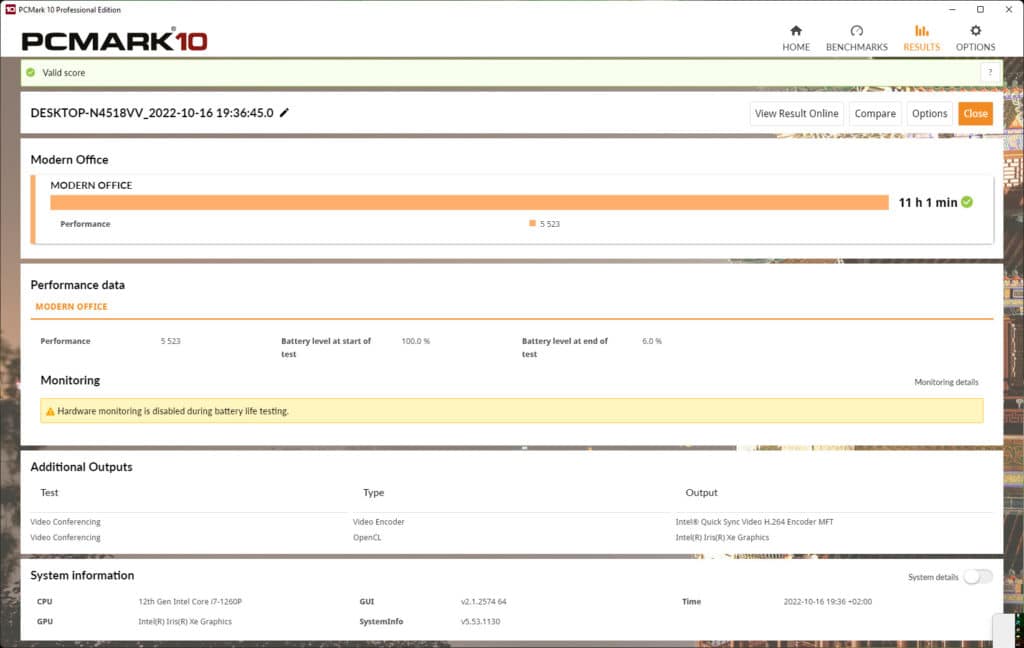Switch to the Benchmarks tab
The height and width of the screenshot is (648, 1024).
(x=856, y=38)
